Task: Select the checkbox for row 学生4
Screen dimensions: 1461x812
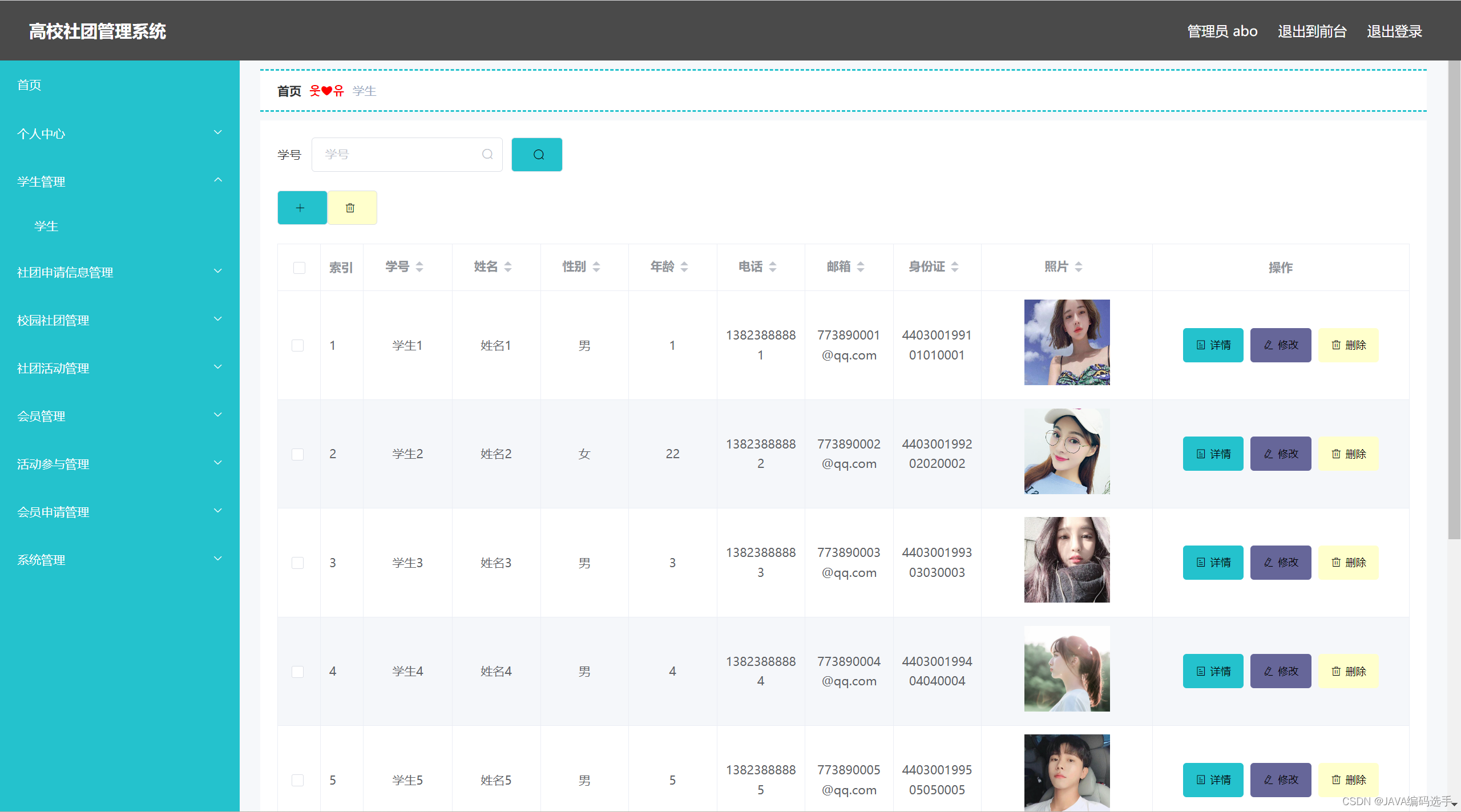Action: click(x=298, y=672)
